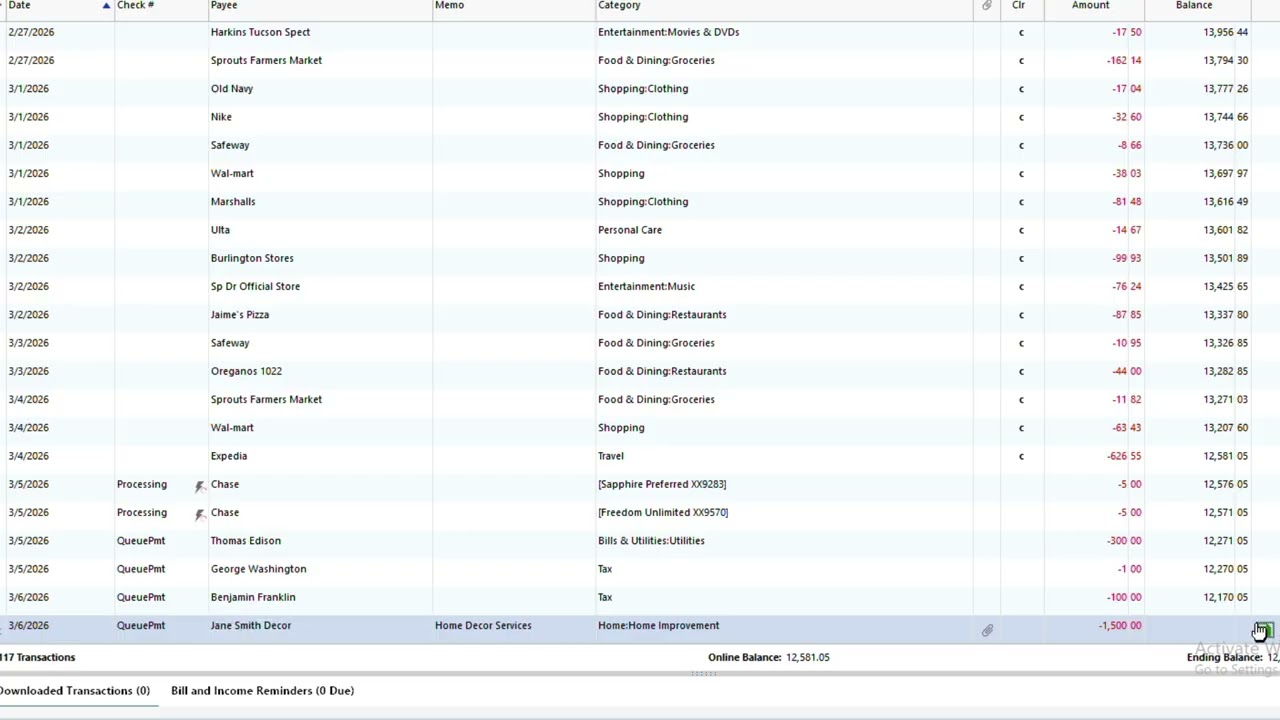Click the Entertainment:Movies & DVDs category
The height and width of the screenshot is (720, 1280).
pyautogui.click(x=668, y=32)
